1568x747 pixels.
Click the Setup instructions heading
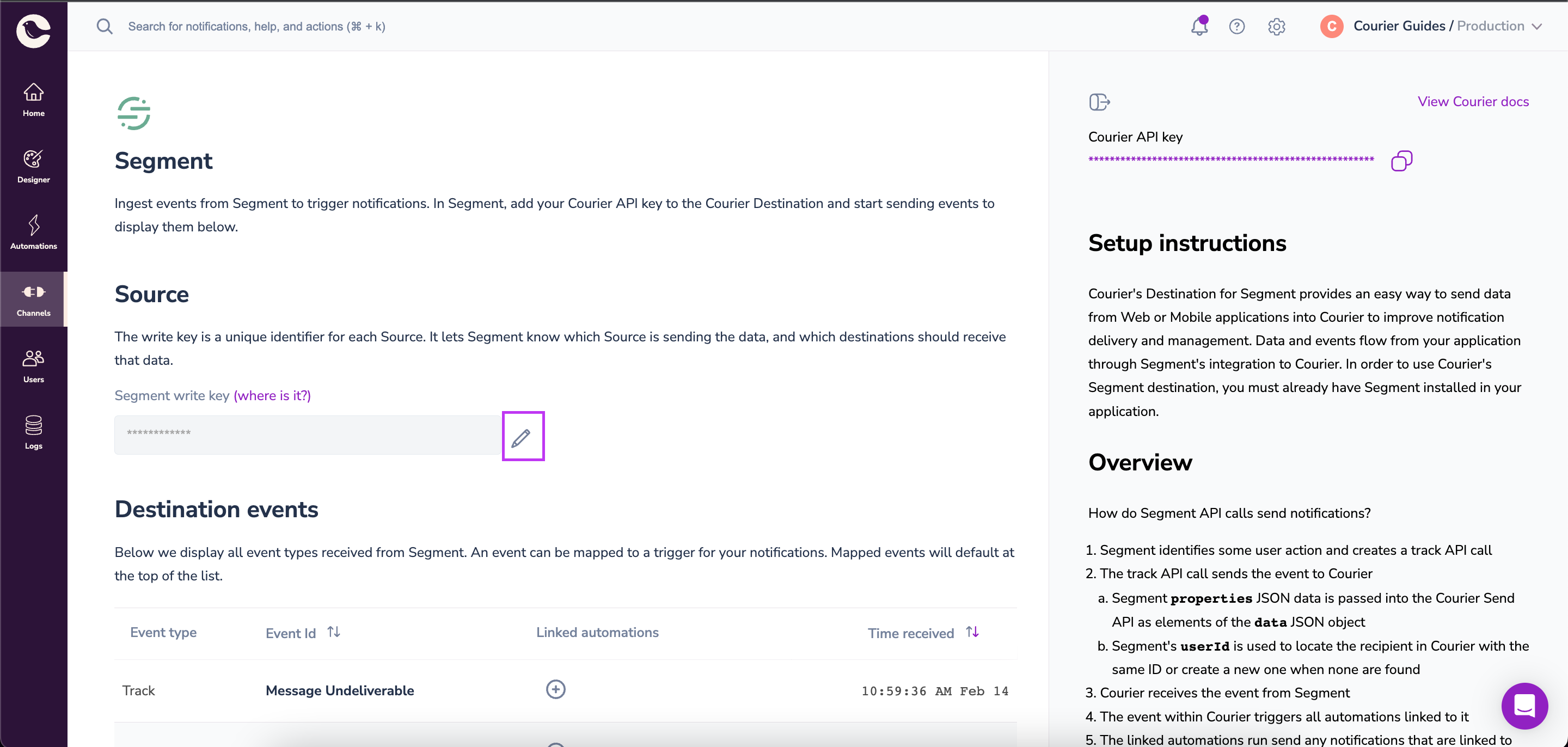click(x=1187, y=243)
